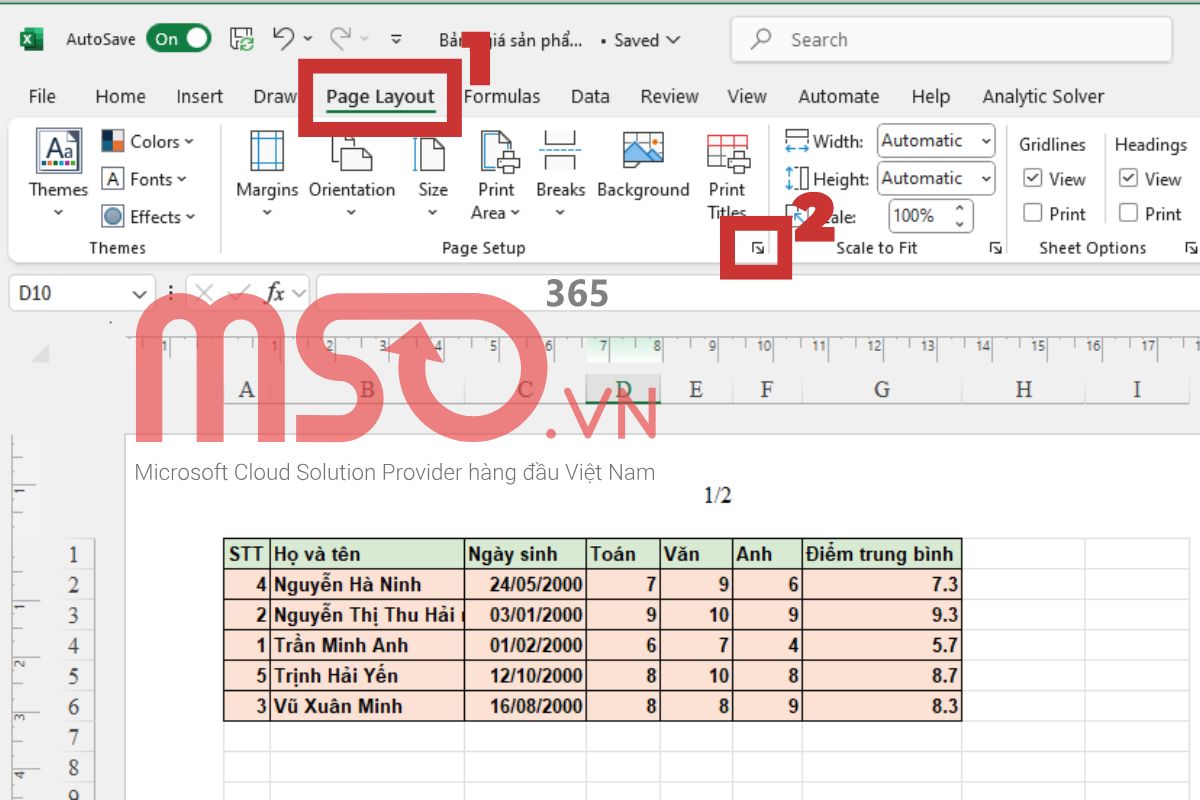Select column H header

point(1023,390)
